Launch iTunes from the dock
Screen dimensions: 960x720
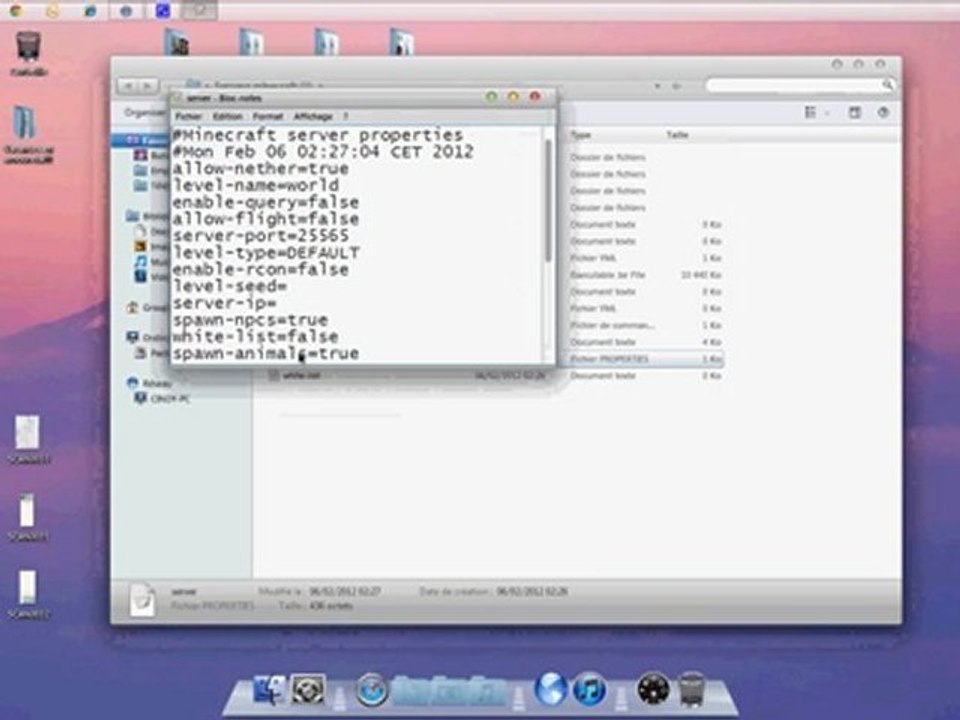point(589,689)
